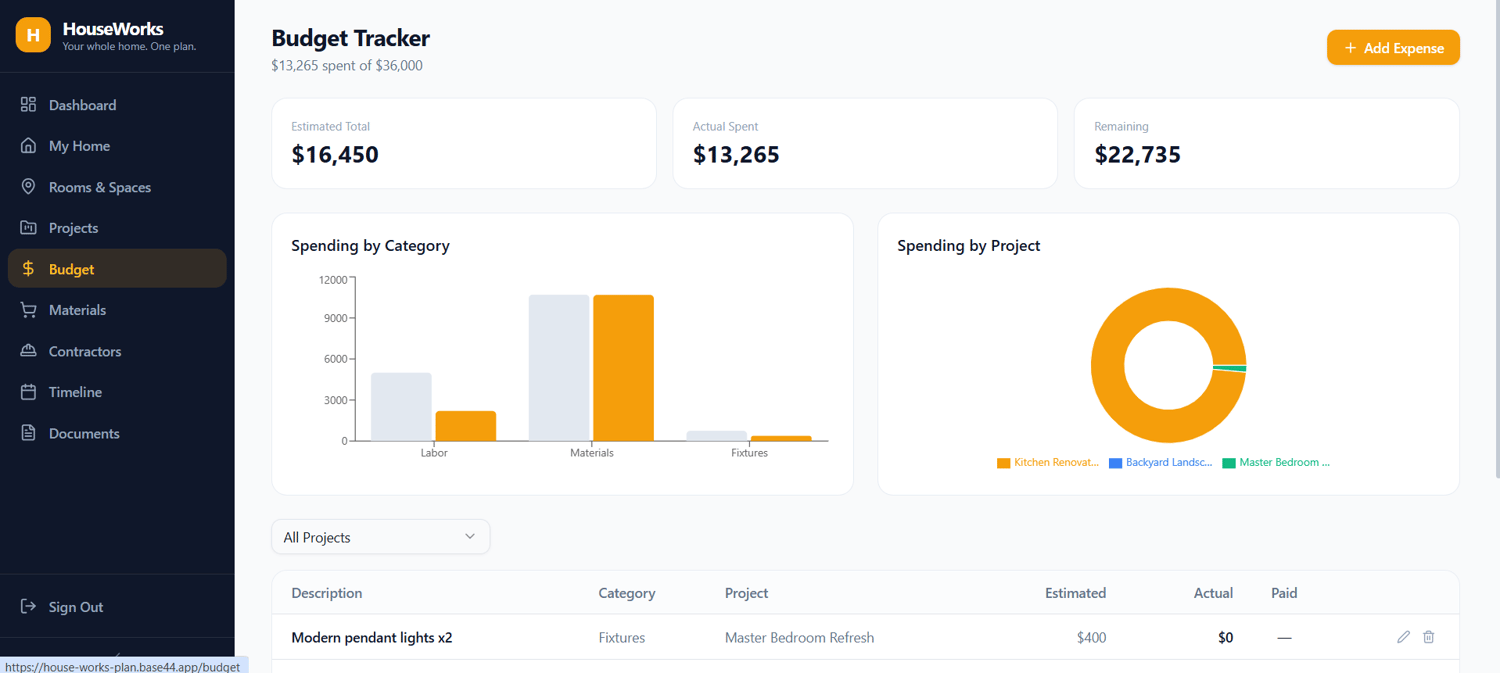Click the Contractors hard hat icon
The image size is (1500, 673).
pyautogui.click(x=28, y=351)
